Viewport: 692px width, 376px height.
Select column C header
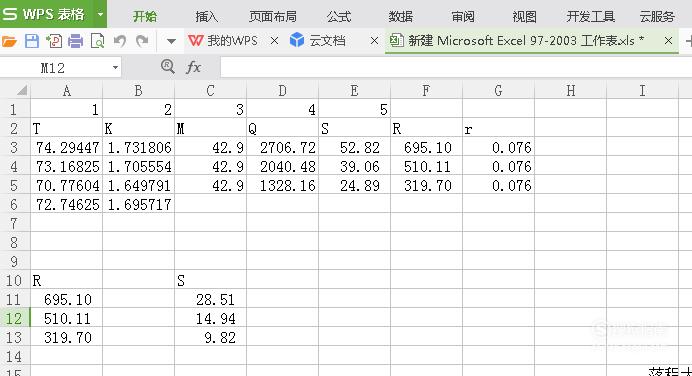(211, 90)
